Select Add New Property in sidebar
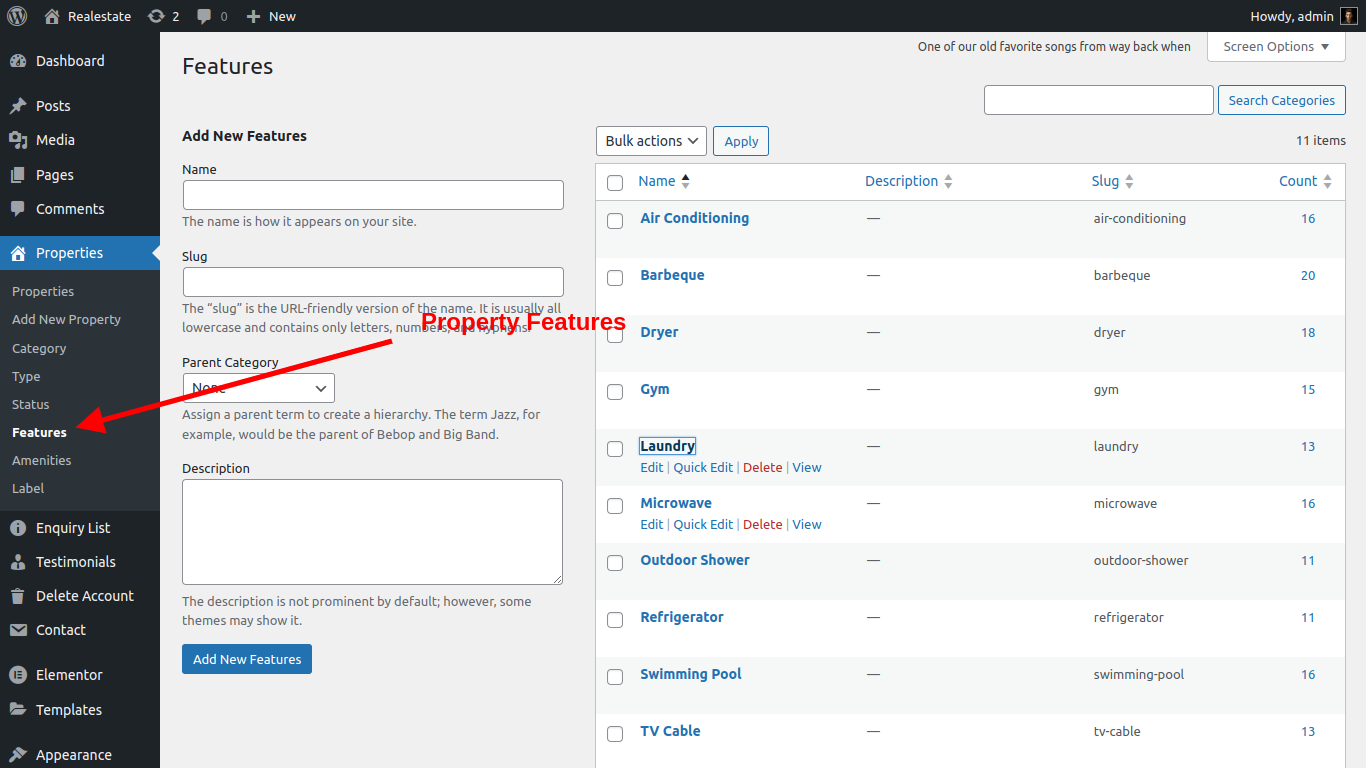 point(66,319)
